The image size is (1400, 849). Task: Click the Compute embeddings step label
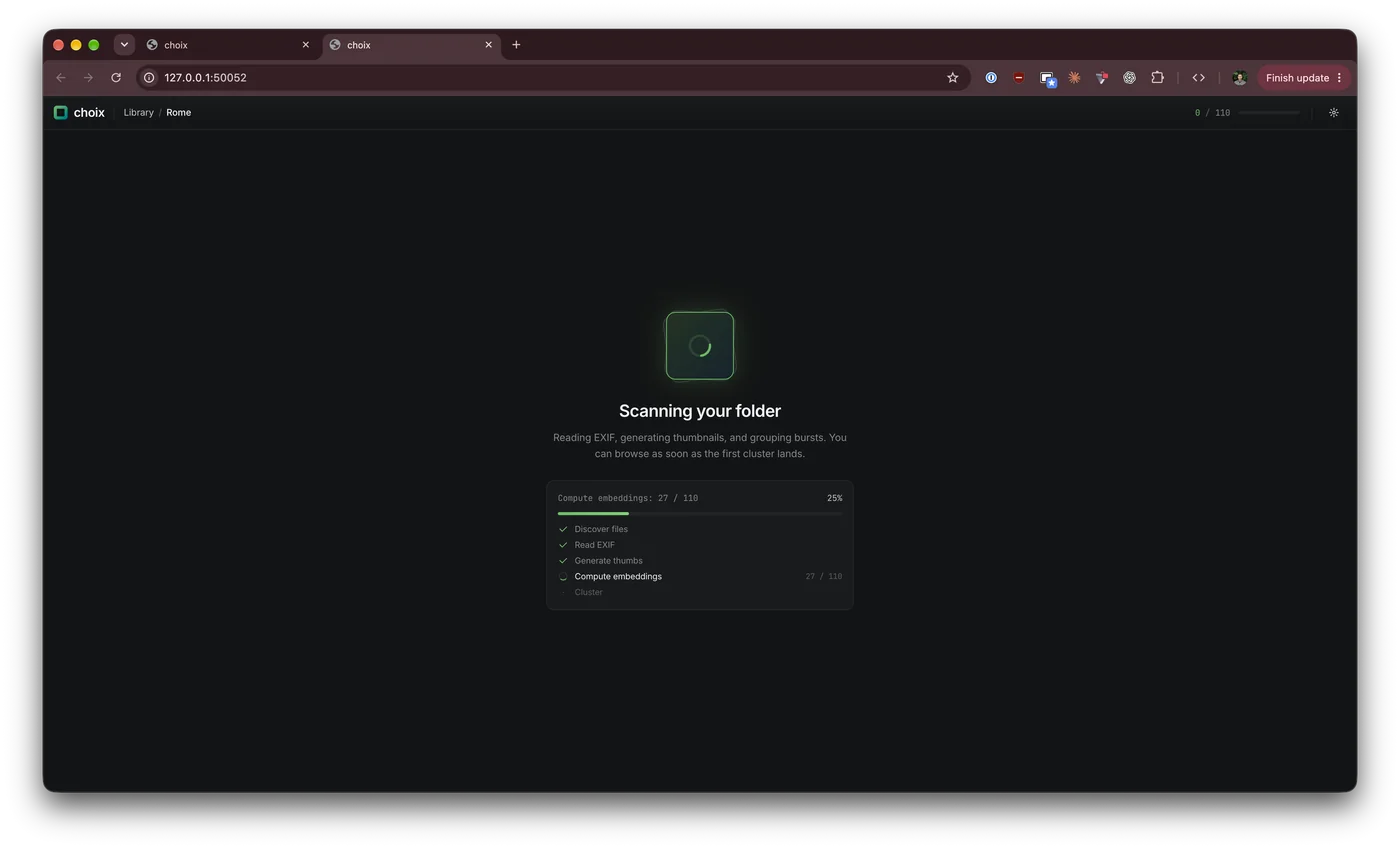click(618, 577)
